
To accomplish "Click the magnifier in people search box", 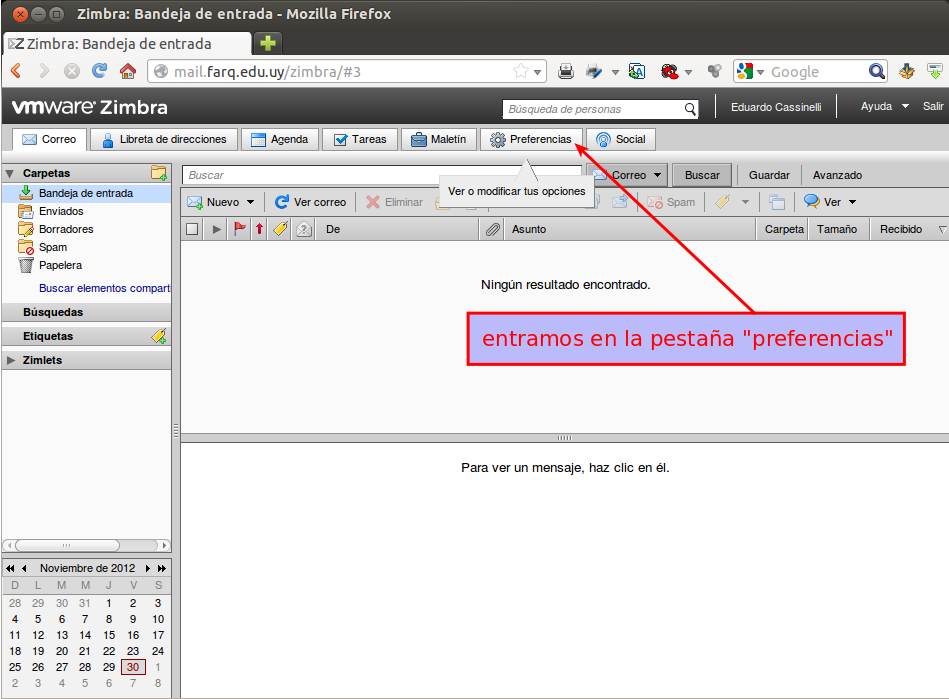I will click(690, 109).
